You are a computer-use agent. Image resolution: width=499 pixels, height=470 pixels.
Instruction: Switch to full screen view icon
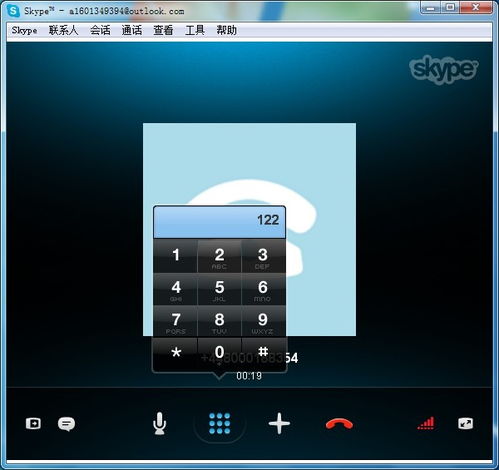465,424
